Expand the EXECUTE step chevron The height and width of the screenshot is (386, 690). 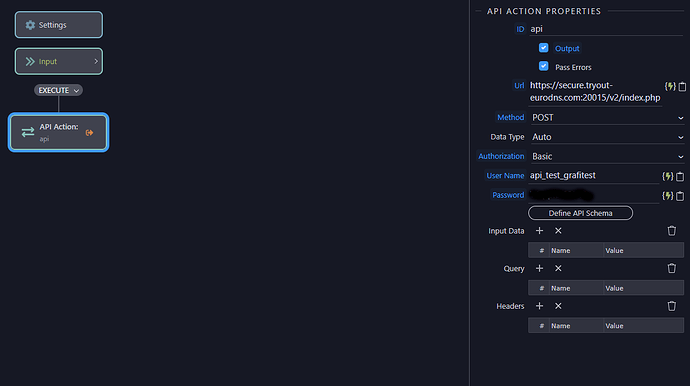pos(76,91)
